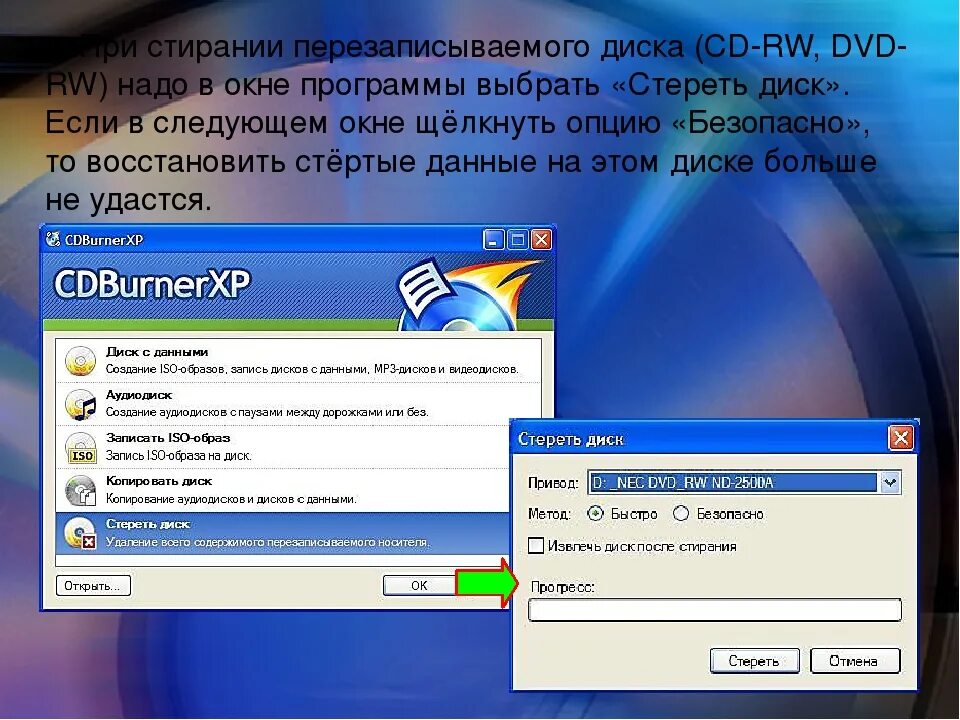Click the CDBurnerXP title bar app icon
Viewport: 960px width, 720px height.
[x=53, y=239]
